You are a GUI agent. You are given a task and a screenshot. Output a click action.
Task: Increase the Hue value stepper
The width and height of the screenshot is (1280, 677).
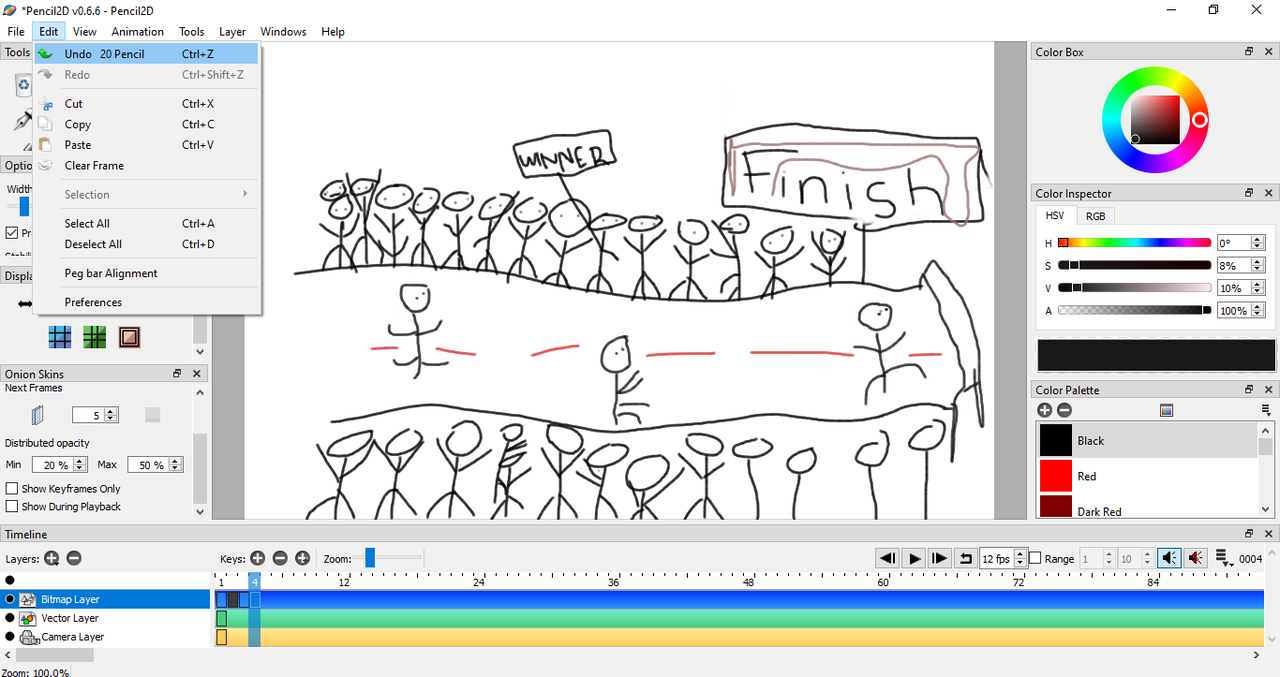coord(1258,239)
